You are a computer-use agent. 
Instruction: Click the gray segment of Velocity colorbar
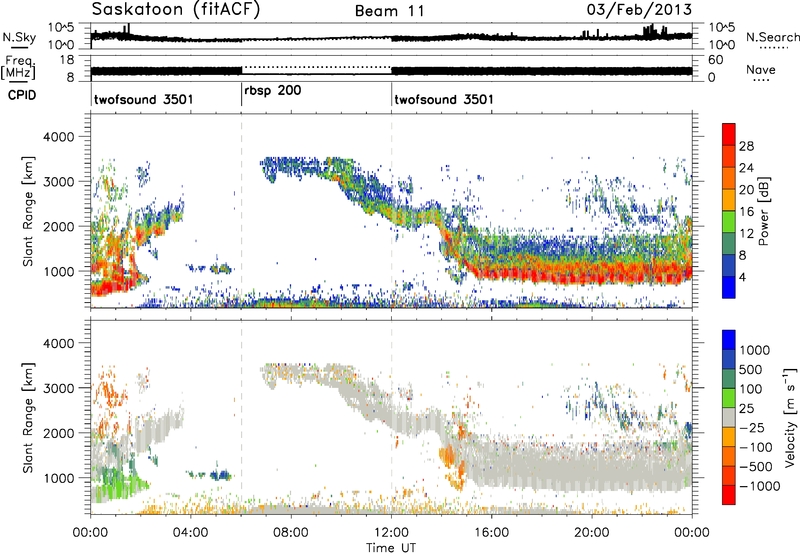coord(729,417)
